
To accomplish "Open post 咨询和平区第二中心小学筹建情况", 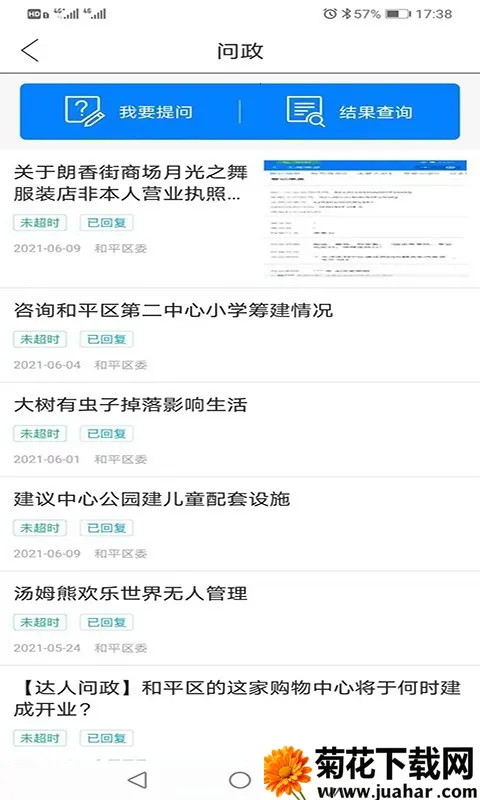I will 173,310.
